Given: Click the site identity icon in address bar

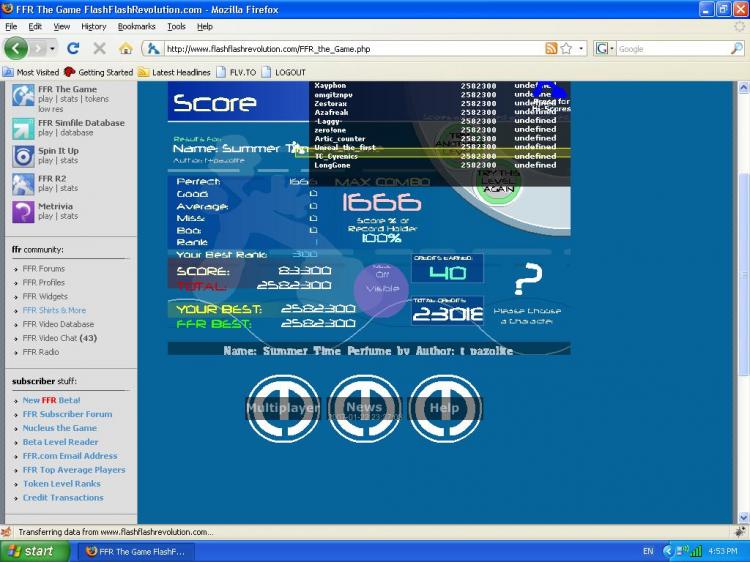Looking at the screenshot, I should 153,49.
